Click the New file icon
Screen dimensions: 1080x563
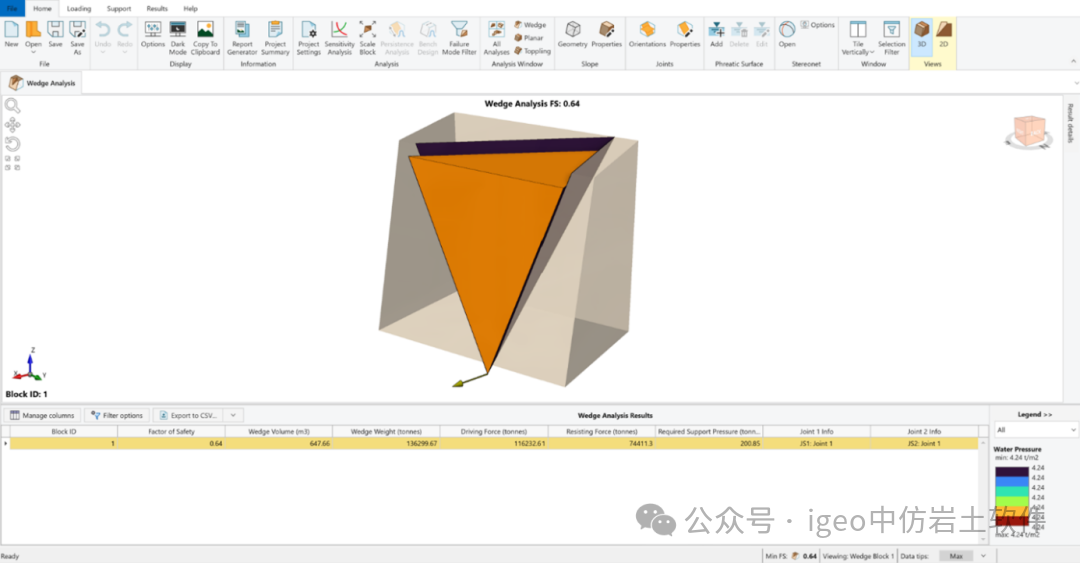pyautogui.click(x=12, y=34)
